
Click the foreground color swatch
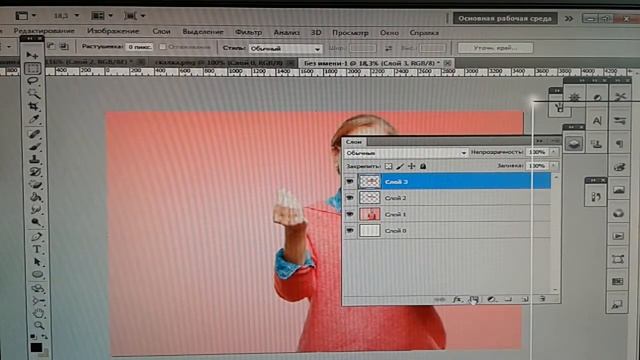(x=36, y=348)
